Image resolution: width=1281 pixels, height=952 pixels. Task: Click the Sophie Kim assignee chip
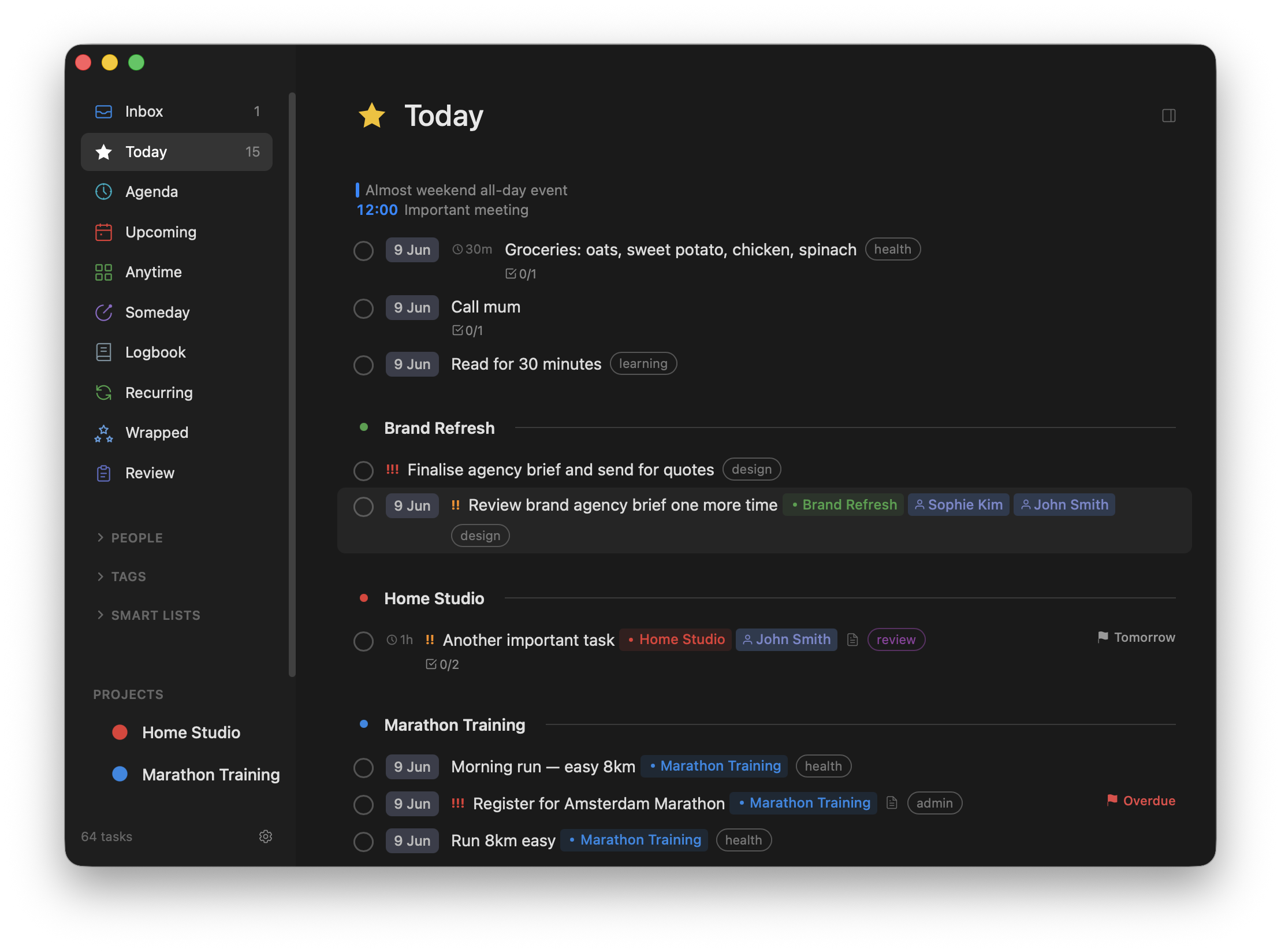tap(959, 505)
